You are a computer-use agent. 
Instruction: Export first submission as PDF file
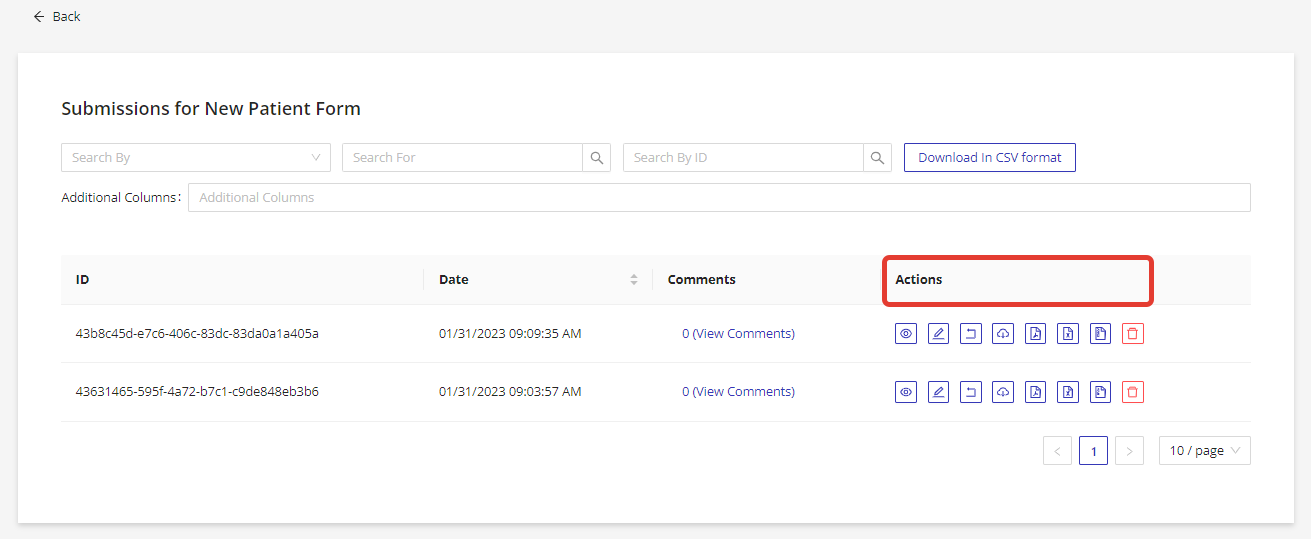tap(1036, 334)
